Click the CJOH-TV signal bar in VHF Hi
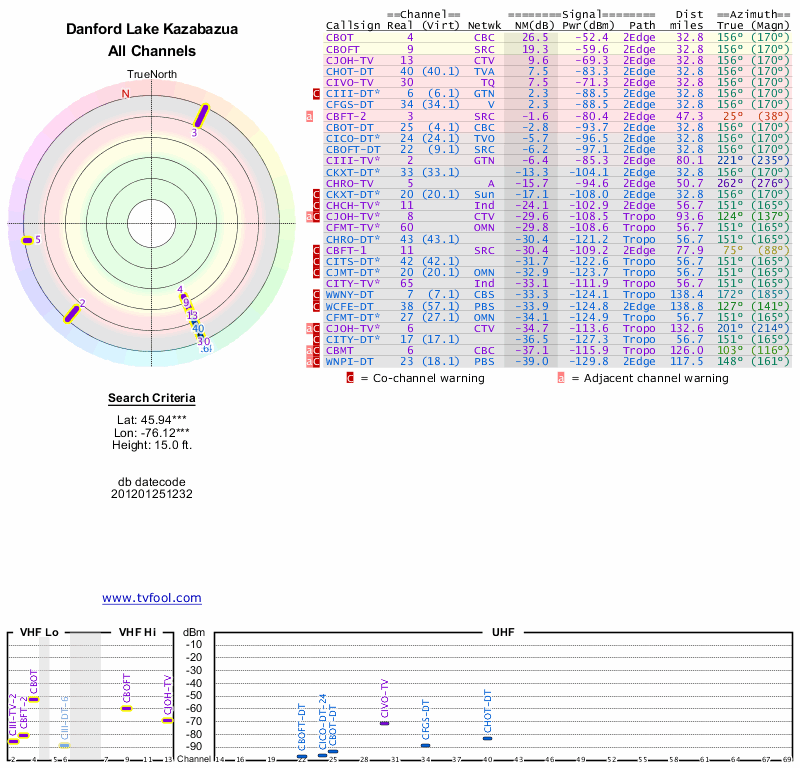The image size is (800, 768). pyautogui.click(x=168, y=720)
